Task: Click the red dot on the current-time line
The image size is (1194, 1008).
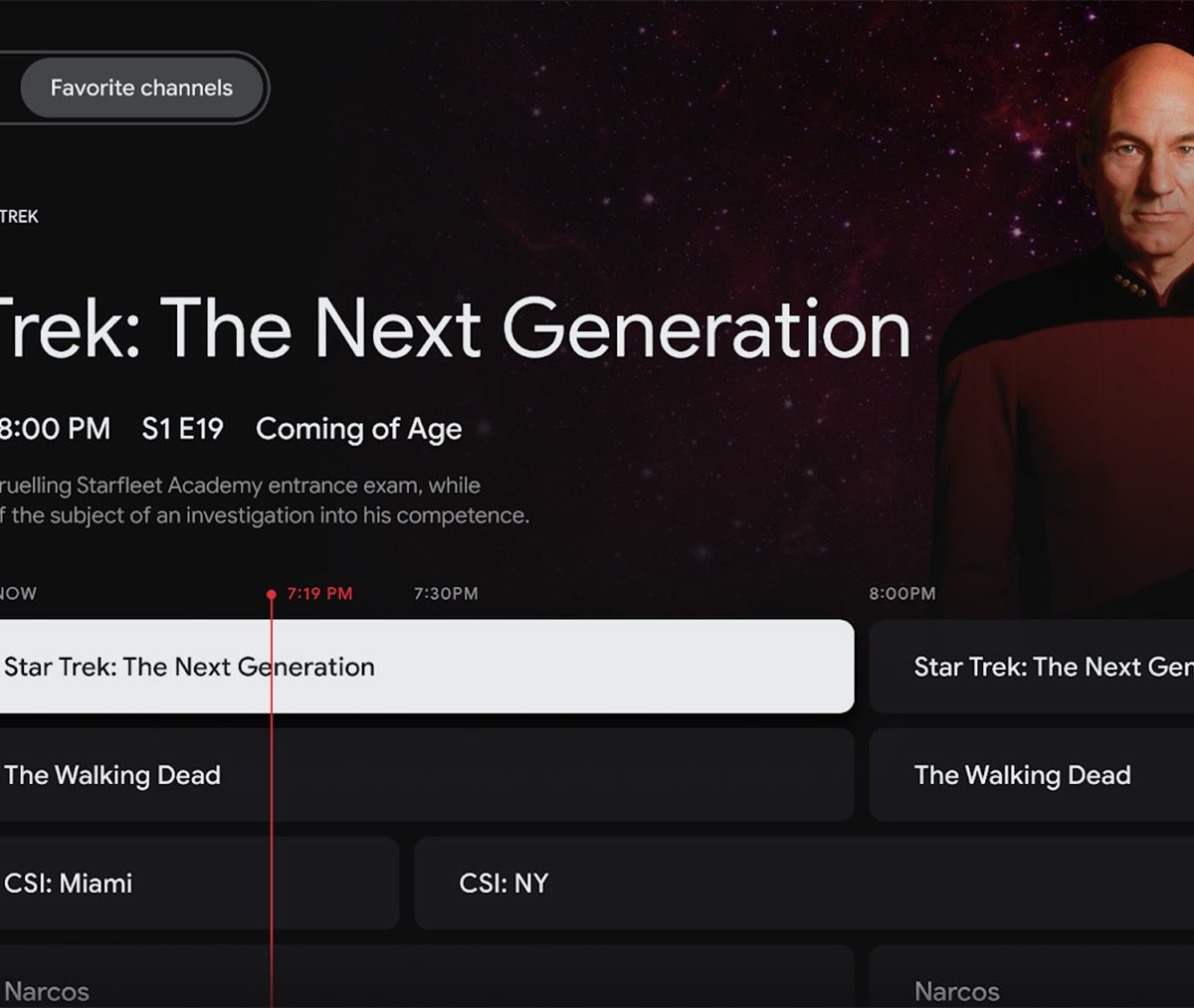Action: (272, 594)
